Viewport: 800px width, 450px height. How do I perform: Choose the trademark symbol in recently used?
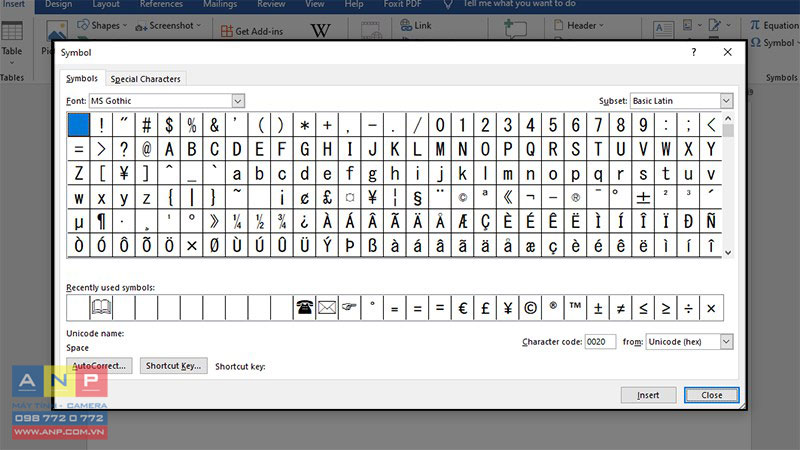coord(575,308)
